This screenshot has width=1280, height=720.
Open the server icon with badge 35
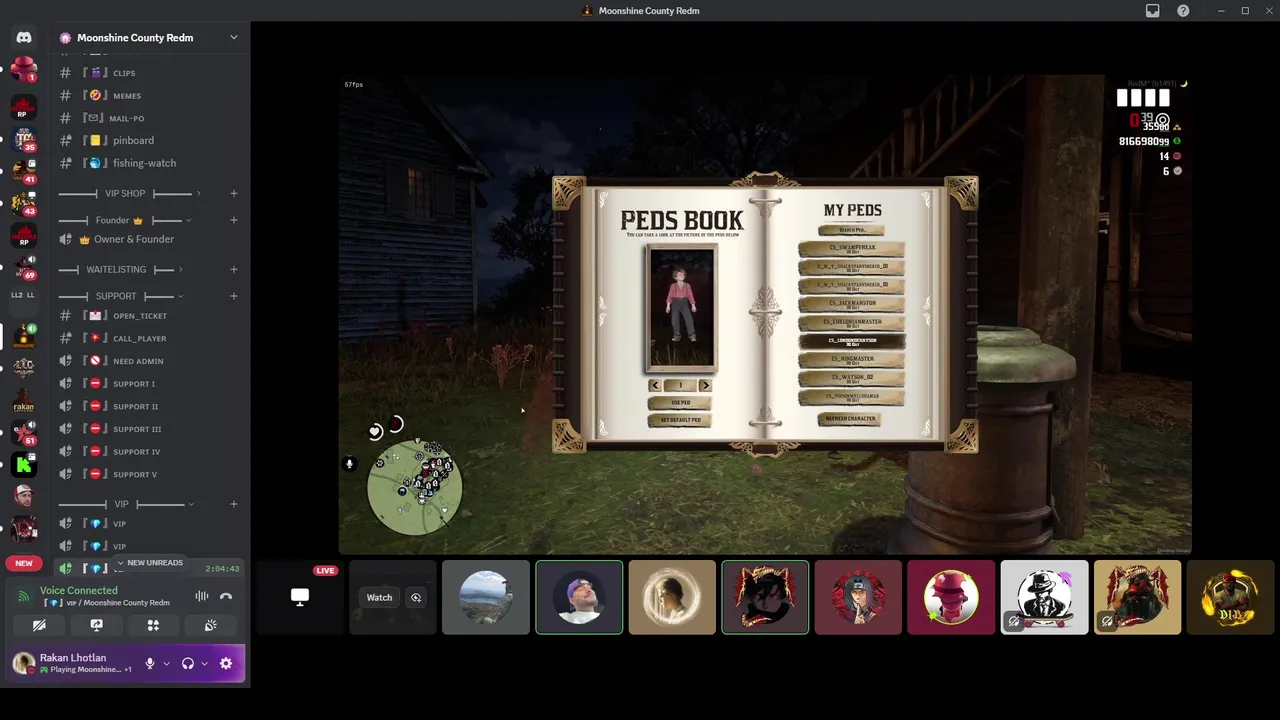coord(24,139)
